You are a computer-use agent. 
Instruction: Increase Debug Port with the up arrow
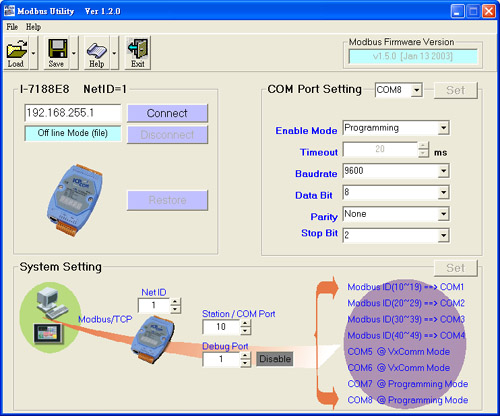tap(245, 356)
